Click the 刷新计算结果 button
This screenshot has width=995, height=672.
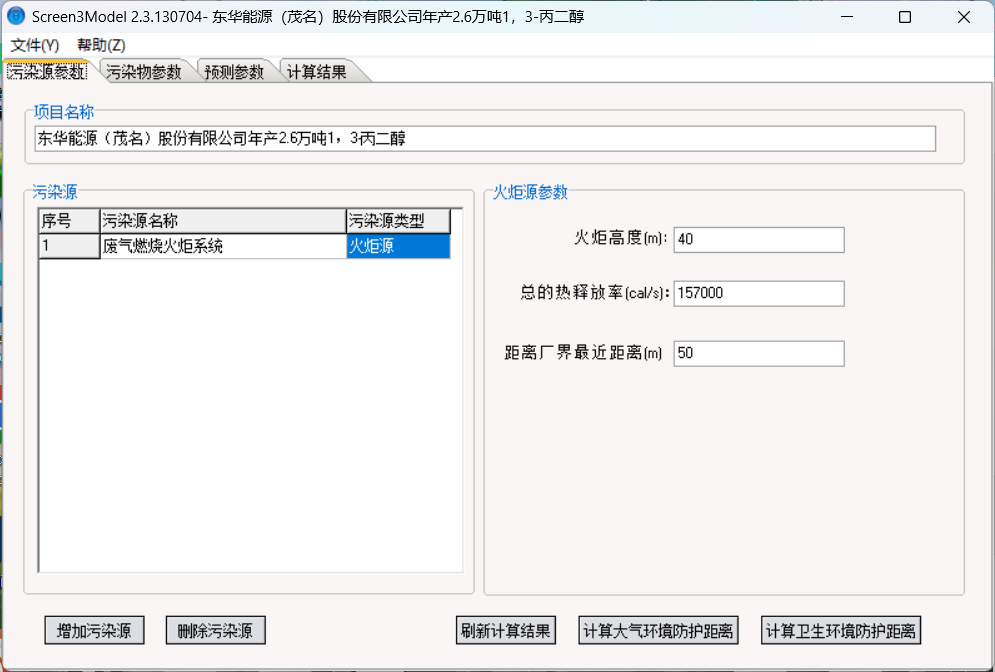pyautogui.click(x=506, y=630)
